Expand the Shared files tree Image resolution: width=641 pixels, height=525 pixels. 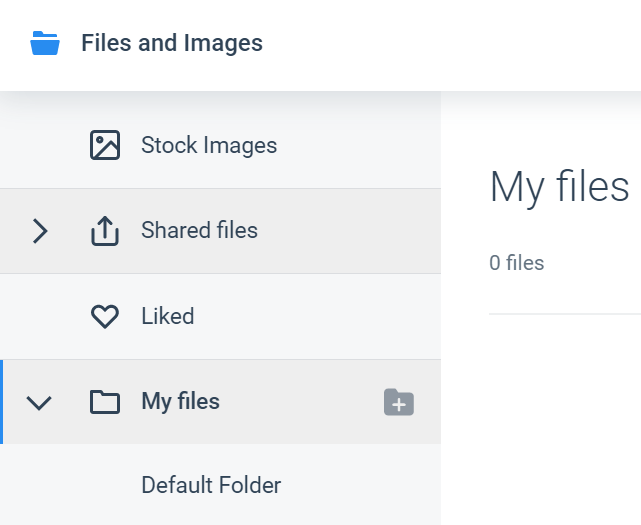(40, 231)
